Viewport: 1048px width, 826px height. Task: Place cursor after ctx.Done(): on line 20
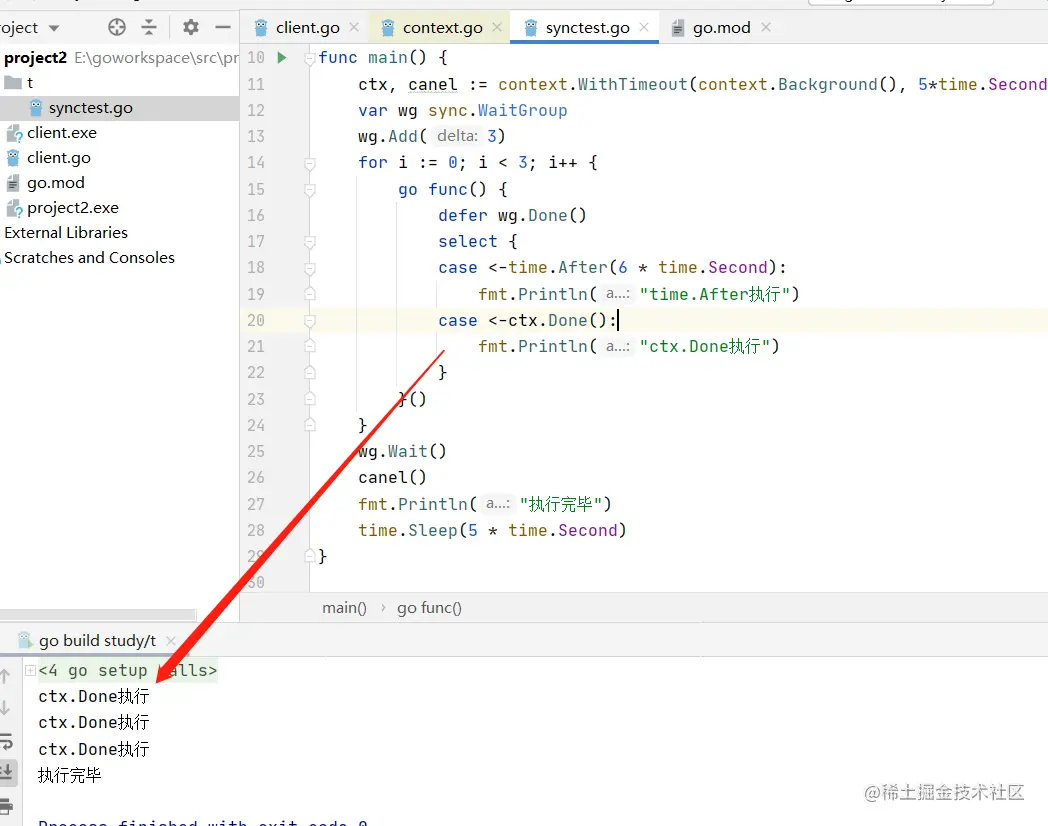point(618,321)
